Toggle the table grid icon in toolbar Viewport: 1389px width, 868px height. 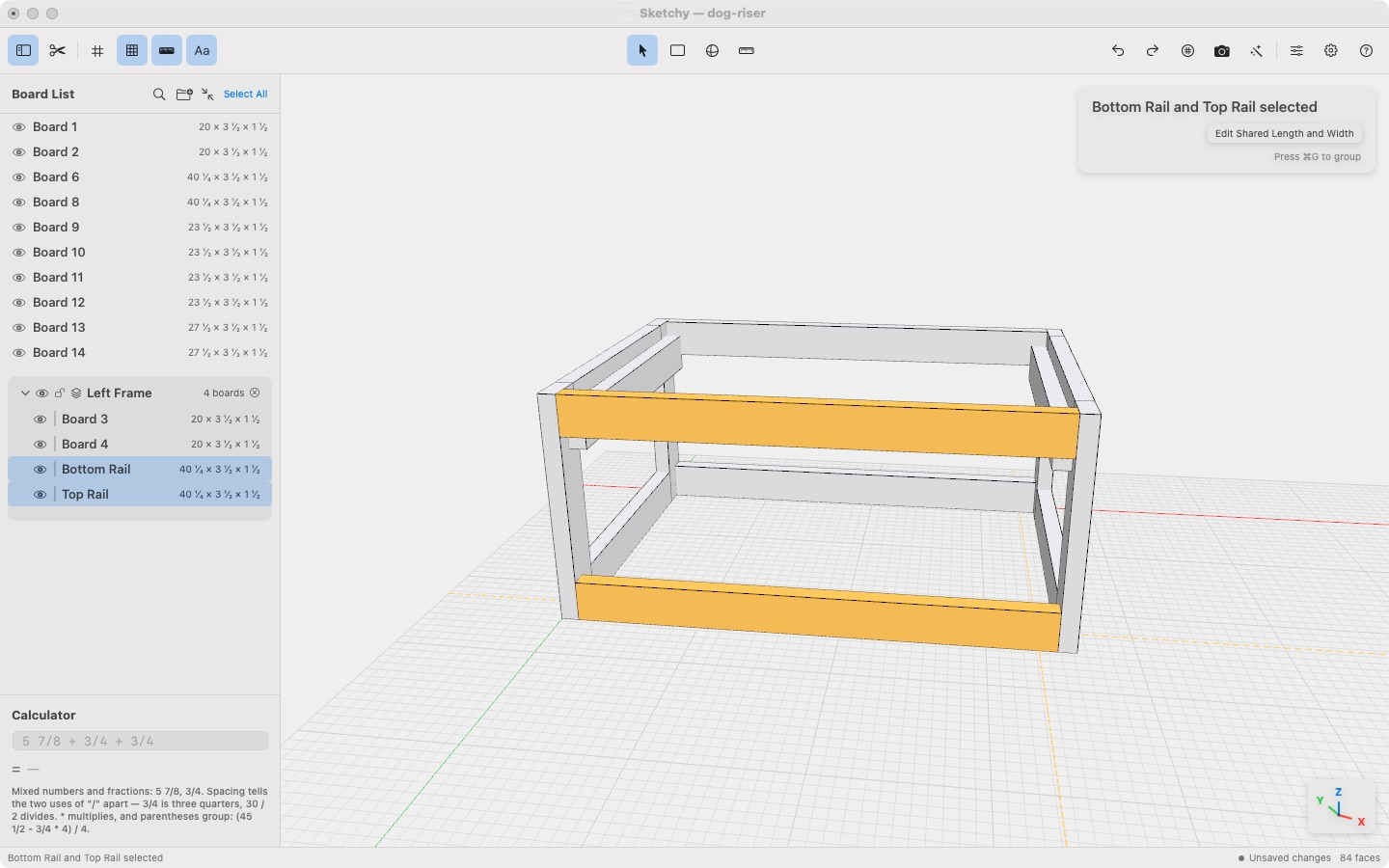click(x=132, y=50)
